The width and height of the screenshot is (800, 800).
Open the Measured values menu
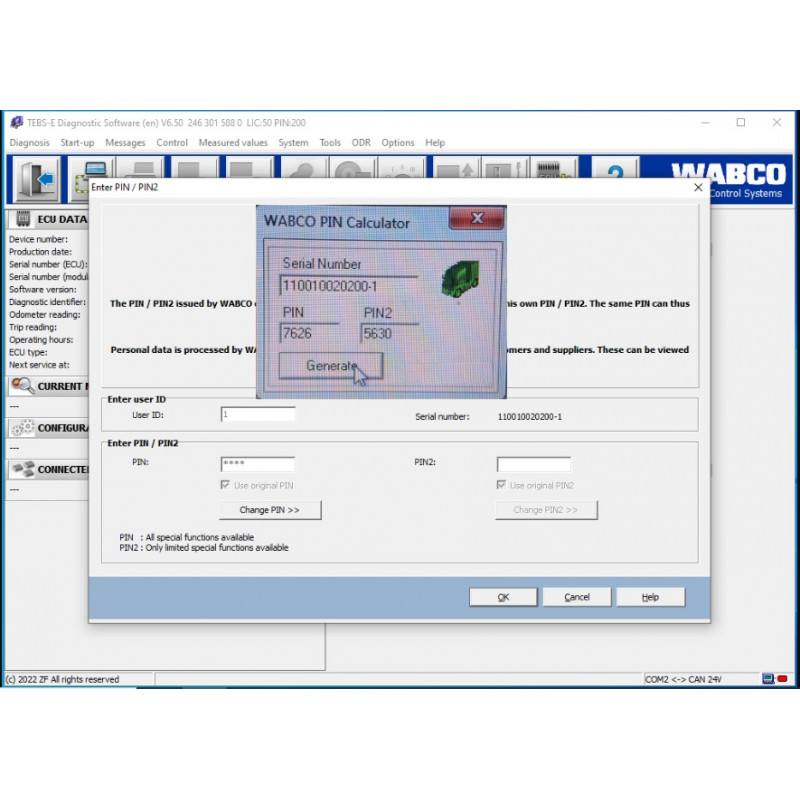232,142
